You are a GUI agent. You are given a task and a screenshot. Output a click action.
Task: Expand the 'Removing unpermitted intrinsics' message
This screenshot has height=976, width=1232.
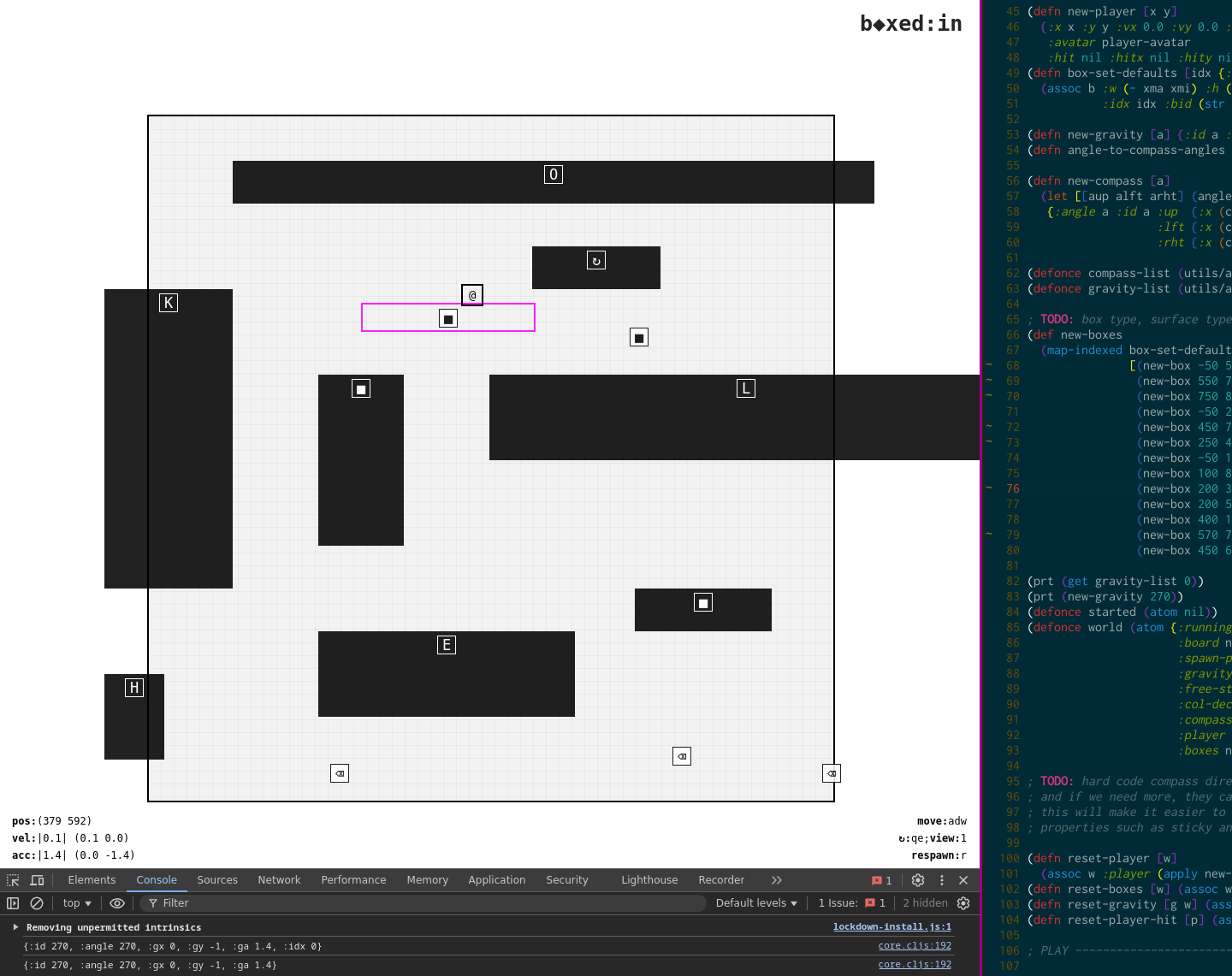[x=15, y=927]
